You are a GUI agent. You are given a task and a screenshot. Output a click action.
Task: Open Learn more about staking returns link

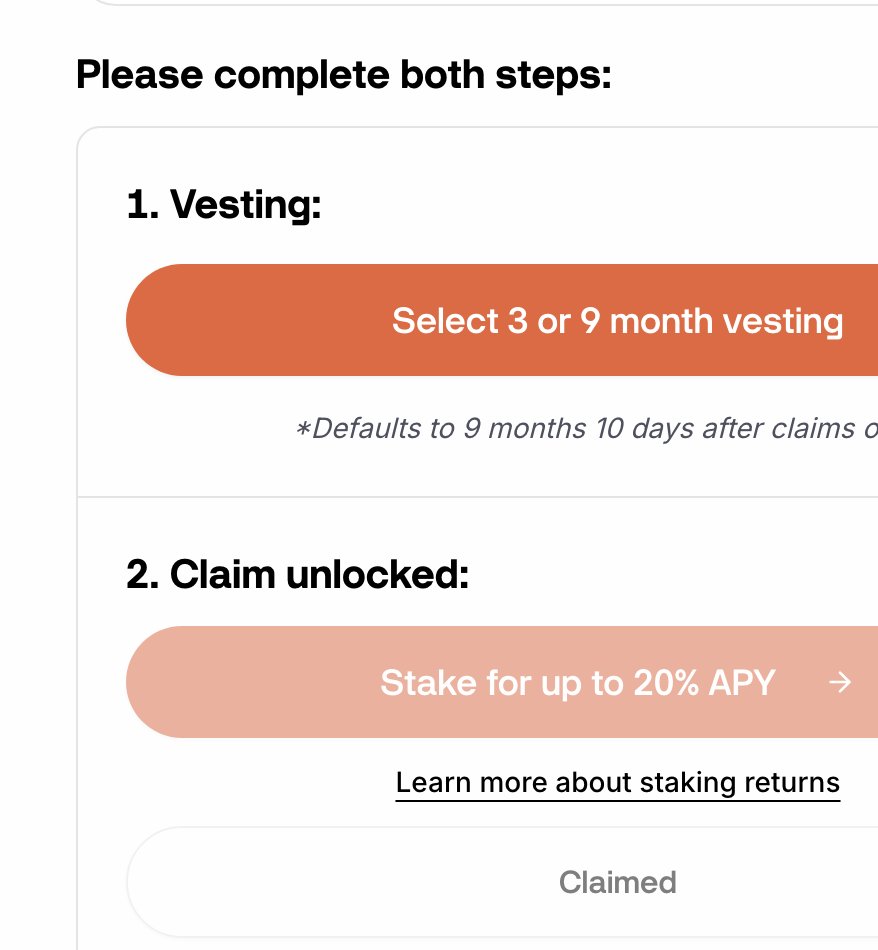(x=617, y=782)
